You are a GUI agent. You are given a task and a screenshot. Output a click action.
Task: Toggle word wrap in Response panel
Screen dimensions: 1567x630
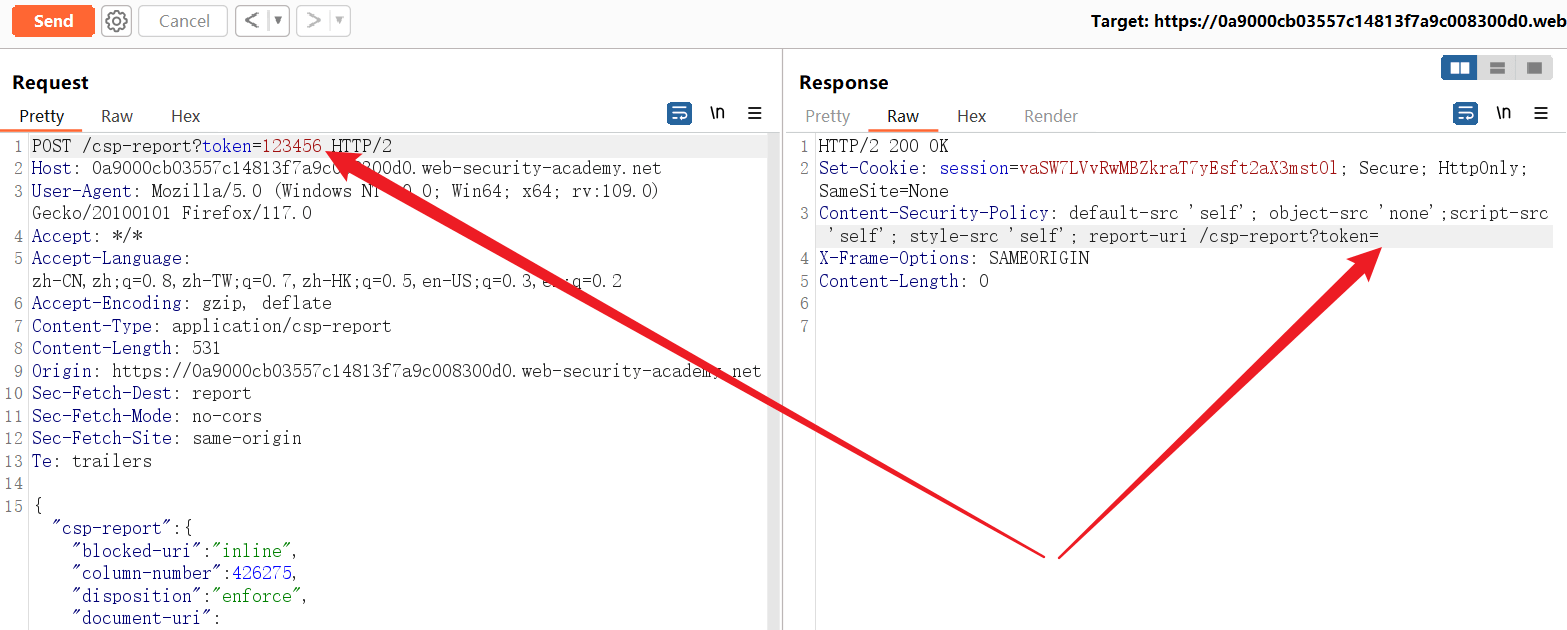pyautogui.click(x=1465, y=114)
